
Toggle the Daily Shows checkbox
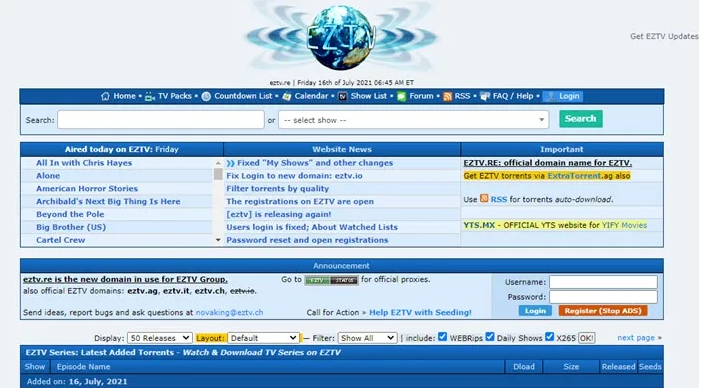(490, 337)
